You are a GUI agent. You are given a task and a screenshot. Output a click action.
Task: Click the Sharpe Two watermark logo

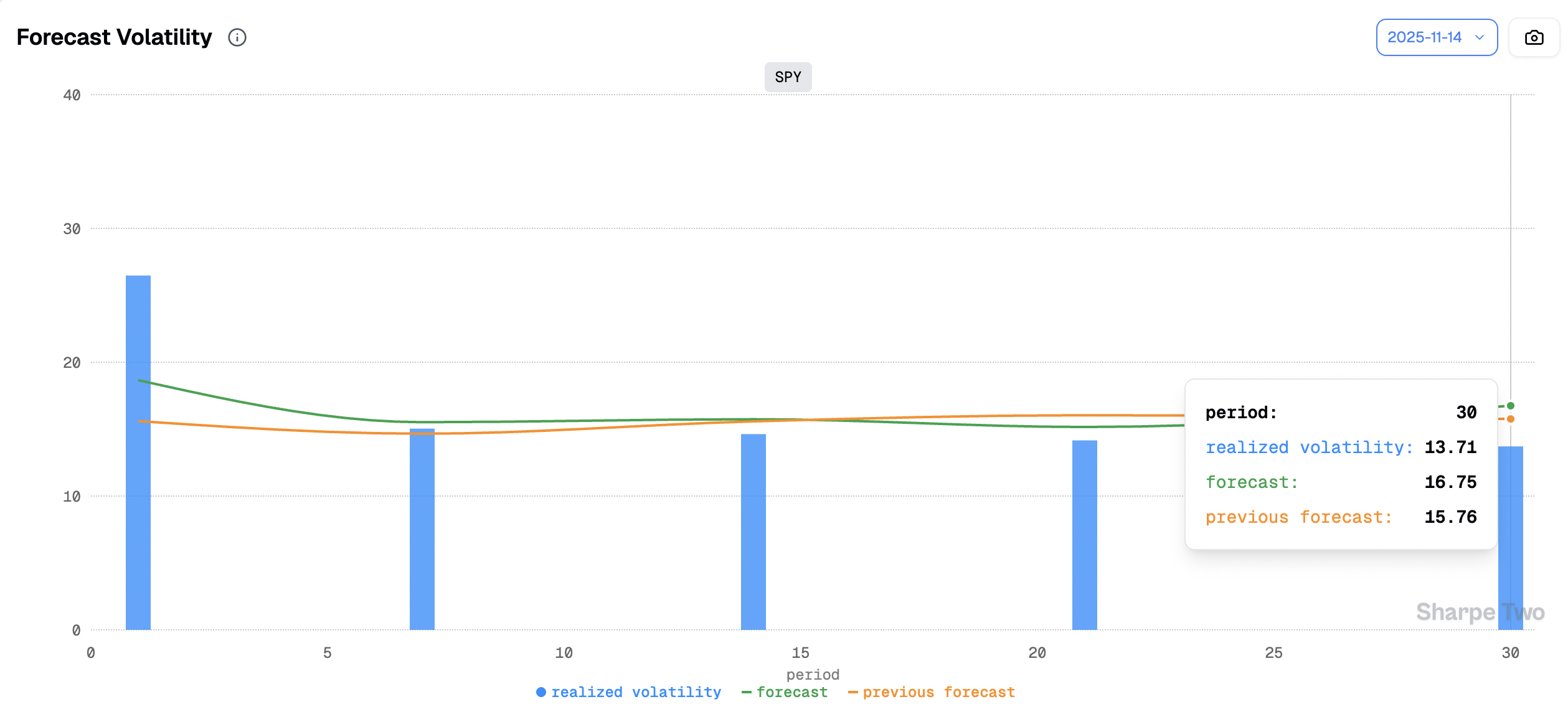pyautogui.click(x=1480, y=612)
